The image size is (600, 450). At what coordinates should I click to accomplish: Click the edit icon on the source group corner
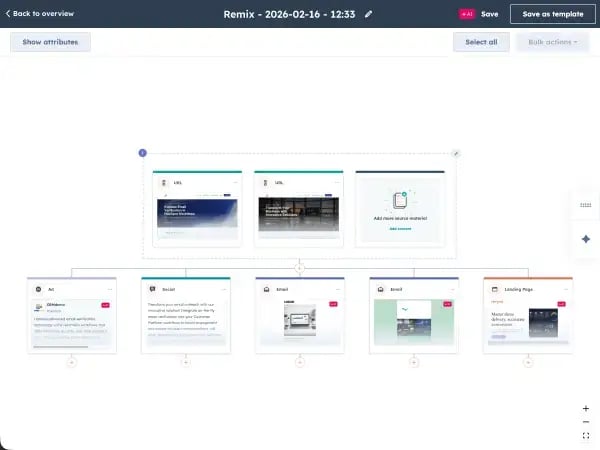(x=456, y=153)
